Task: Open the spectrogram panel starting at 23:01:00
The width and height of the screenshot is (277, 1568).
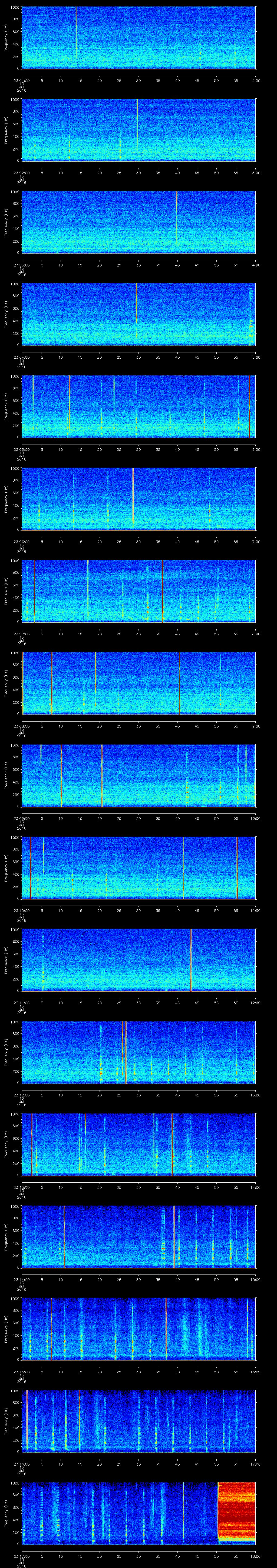Action: pos(138,38)
